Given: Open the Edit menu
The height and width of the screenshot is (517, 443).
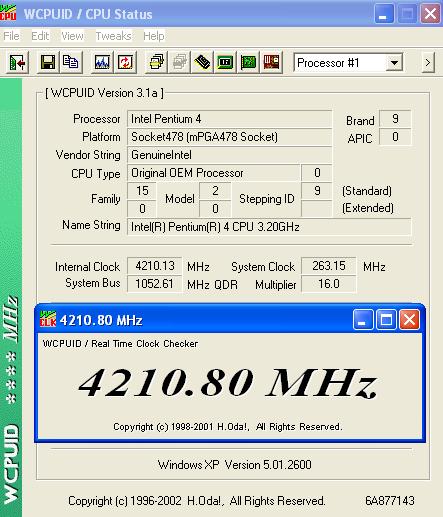Looking at the screenshot, I should coord(40,36).
